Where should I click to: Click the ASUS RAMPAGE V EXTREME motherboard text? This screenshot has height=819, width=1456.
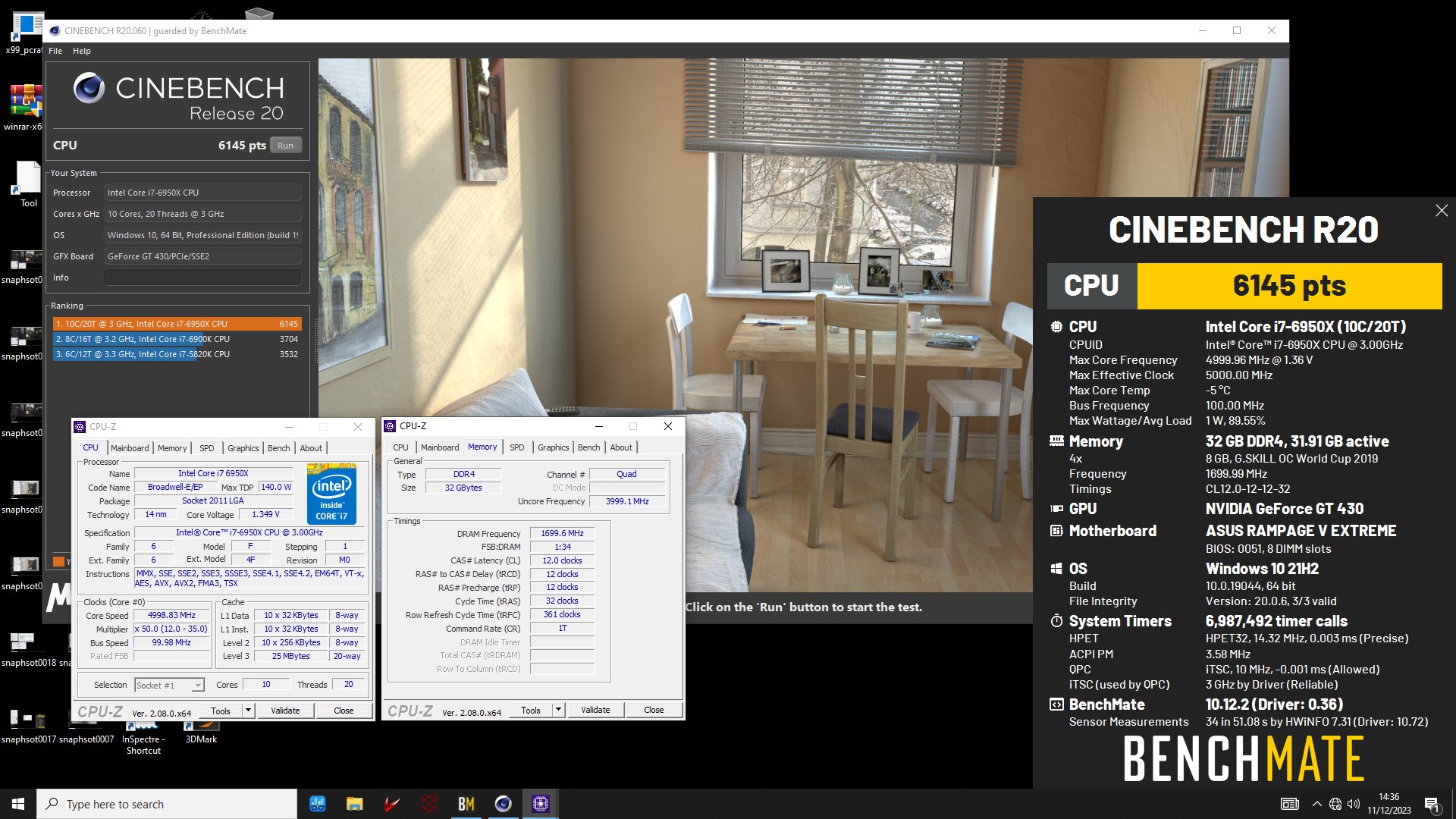[1301, 531]
